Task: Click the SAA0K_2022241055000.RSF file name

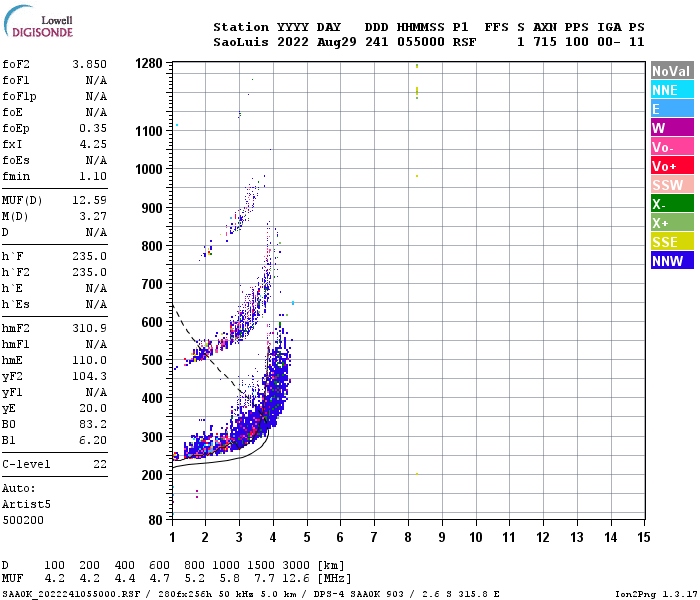Action: [71, 594]
